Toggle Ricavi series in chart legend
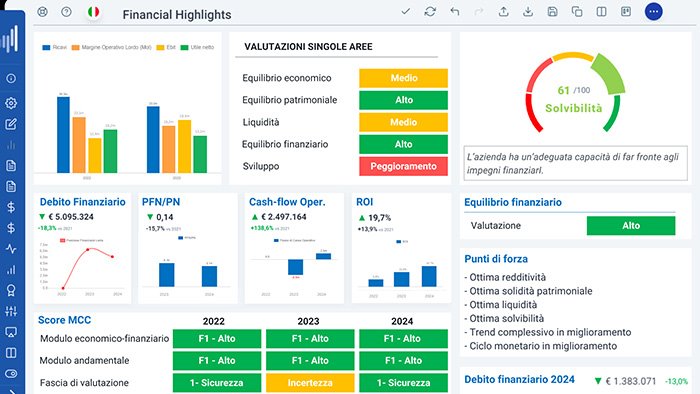This screenshot has height=394, width=700. 54,47
